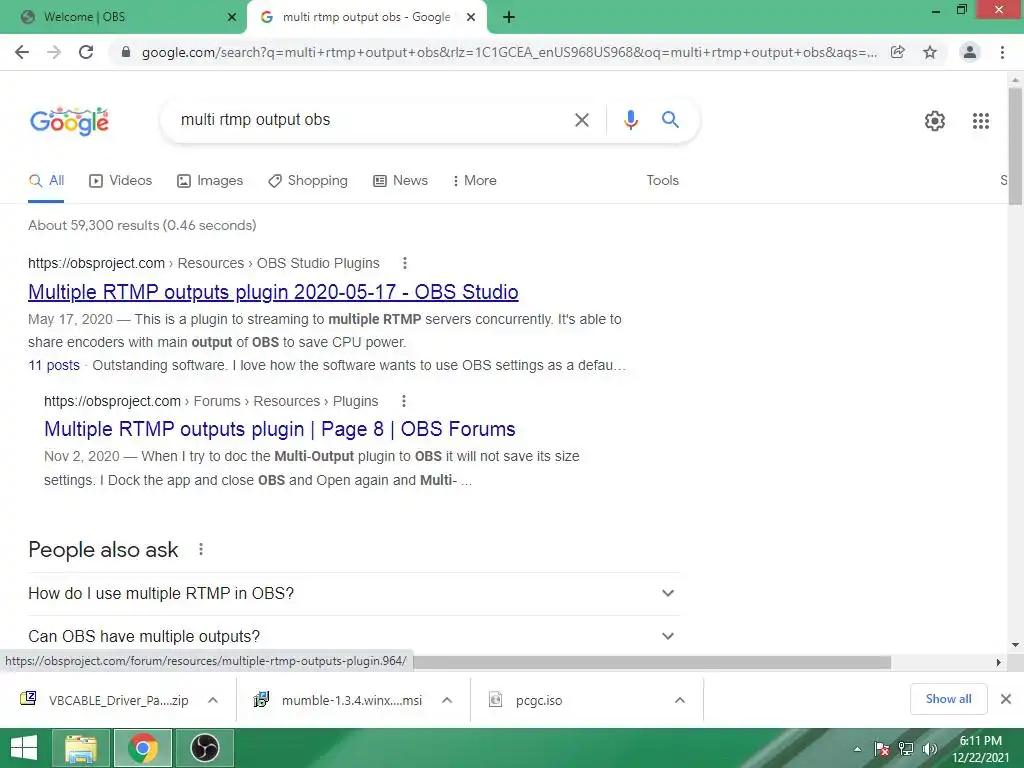Click the blue magnifier search button

click(x=670, y=120)
